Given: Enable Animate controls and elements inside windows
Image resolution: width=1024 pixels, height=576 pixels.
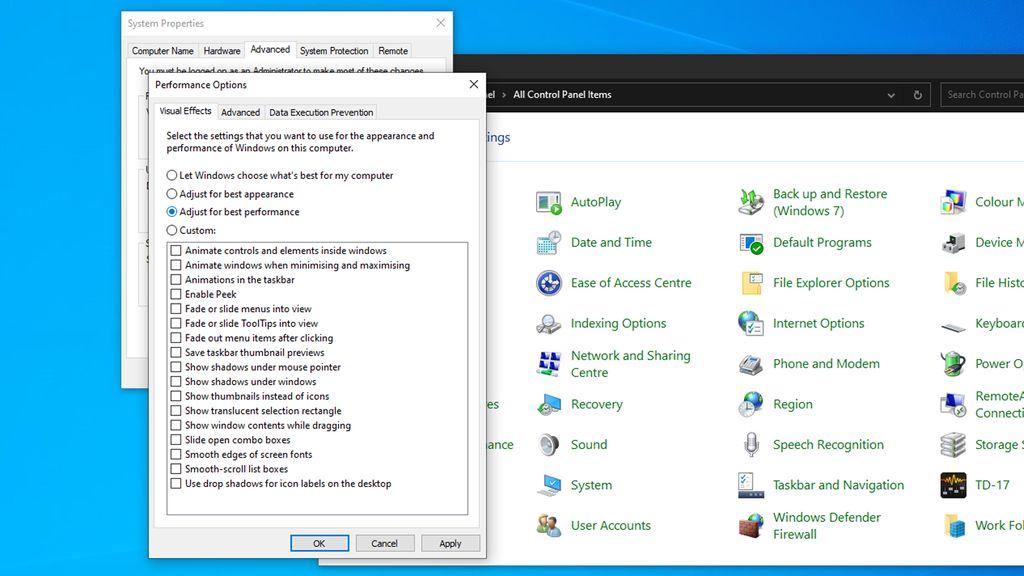Looking at the screenshot, I should pyautogui.click(x=176, y=251).
